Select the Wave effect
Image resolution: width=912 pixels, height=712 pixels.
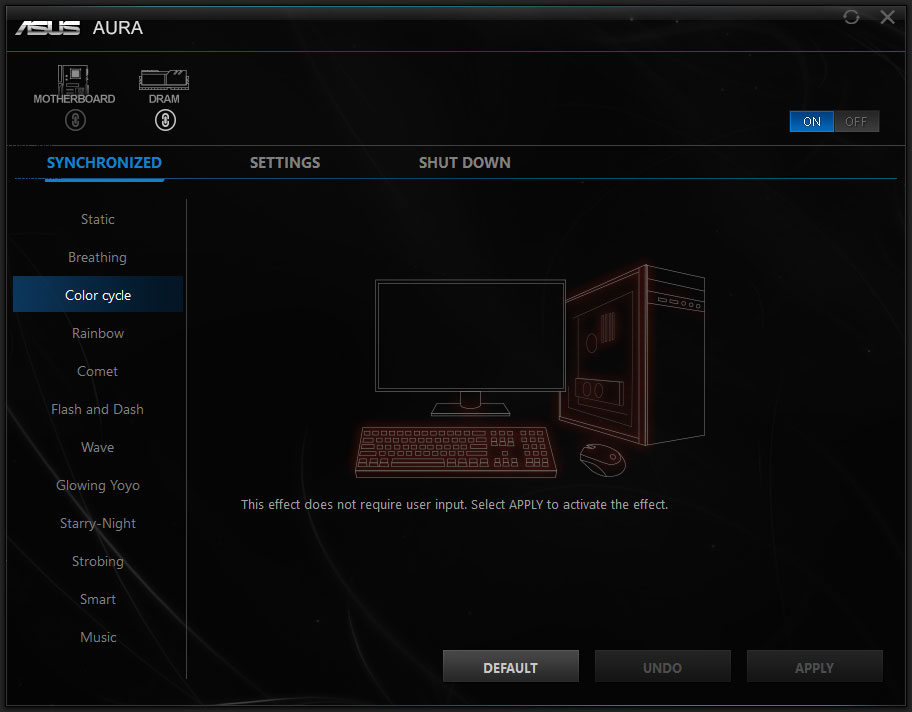coord(98,447)
